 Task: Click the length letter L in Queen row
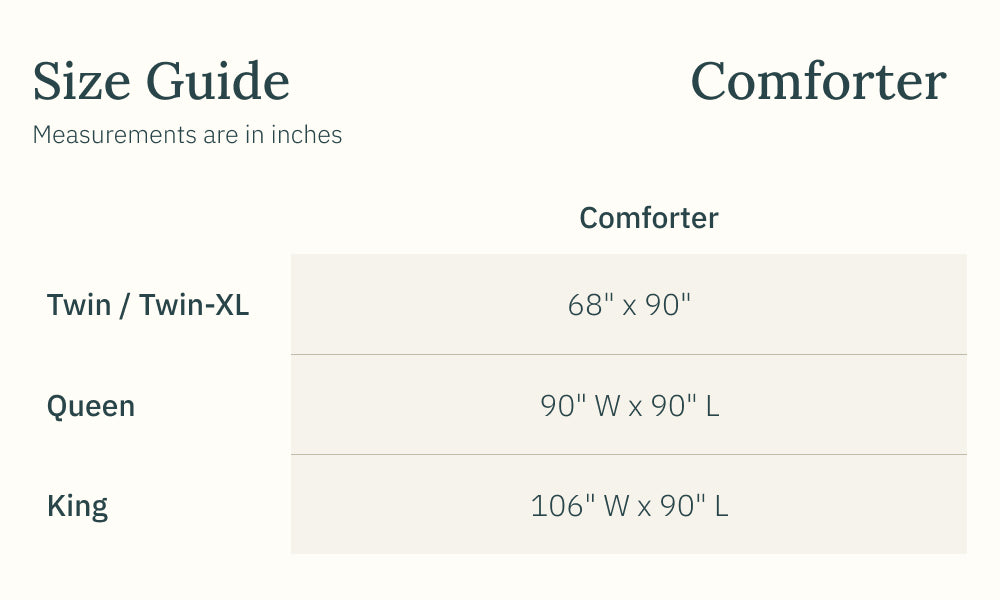coord(712,406)
